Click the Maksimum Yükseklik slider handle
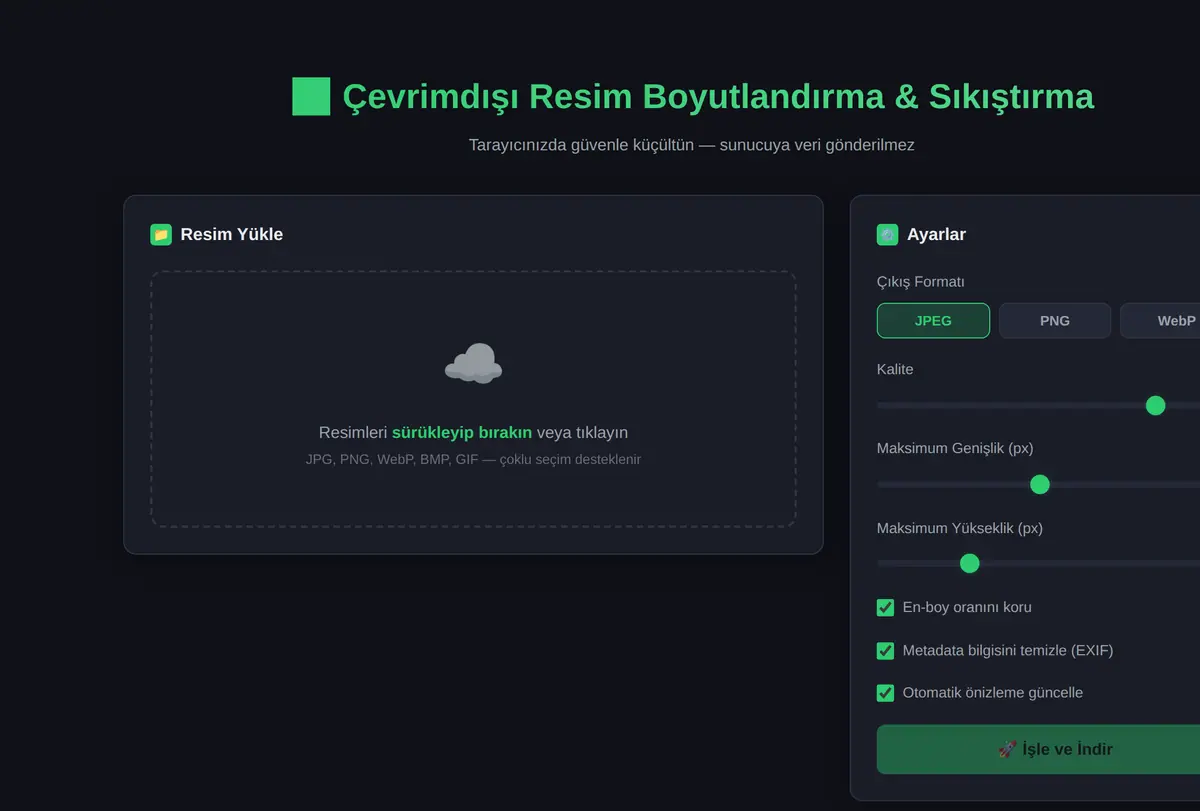Image resolution: width=1200 pixels, height=811 pixels. coord(969,563)
